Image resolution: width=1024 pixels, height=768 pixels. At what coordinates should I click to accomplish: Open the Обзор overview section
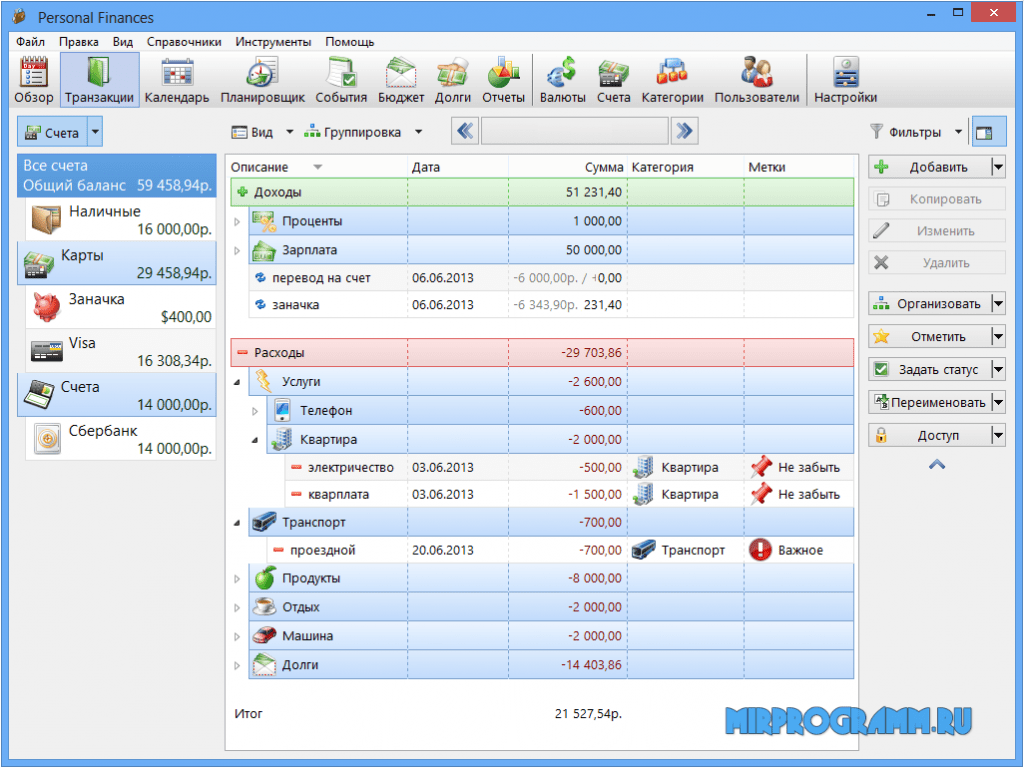tap(34, 80)
